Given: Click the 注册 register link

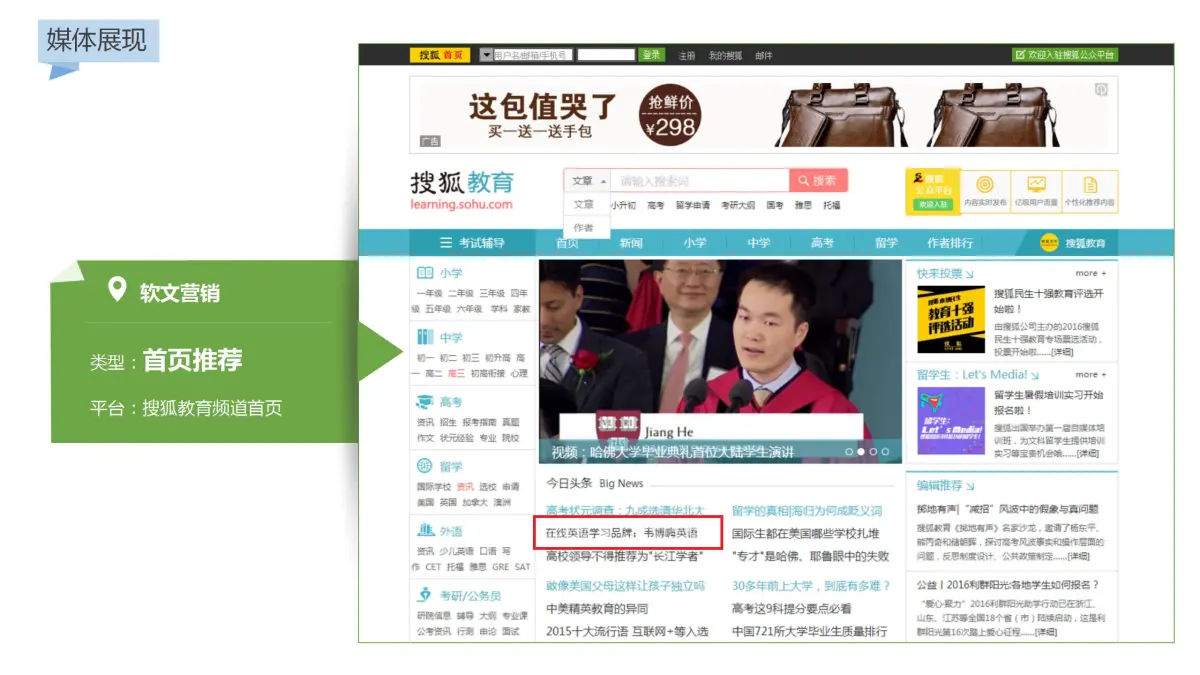Looking at the screenshot, I should [x=687, y=56].
